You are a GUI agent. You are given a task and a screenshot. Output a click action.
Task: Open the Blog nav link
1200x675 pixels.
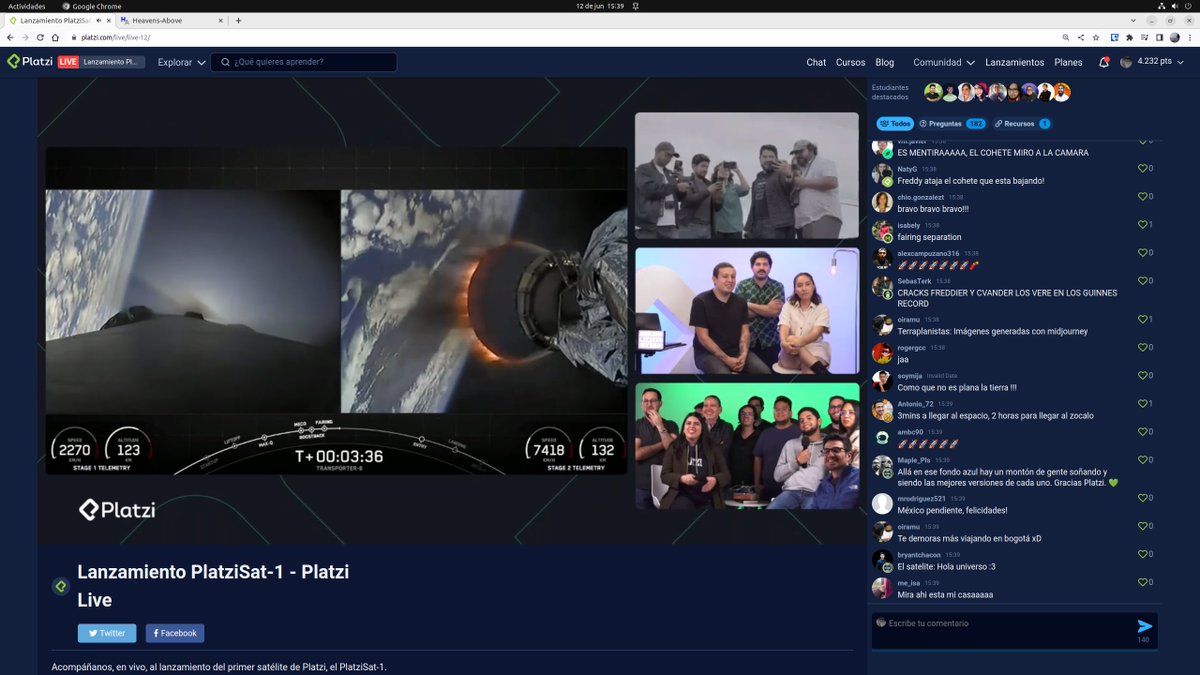885,62
